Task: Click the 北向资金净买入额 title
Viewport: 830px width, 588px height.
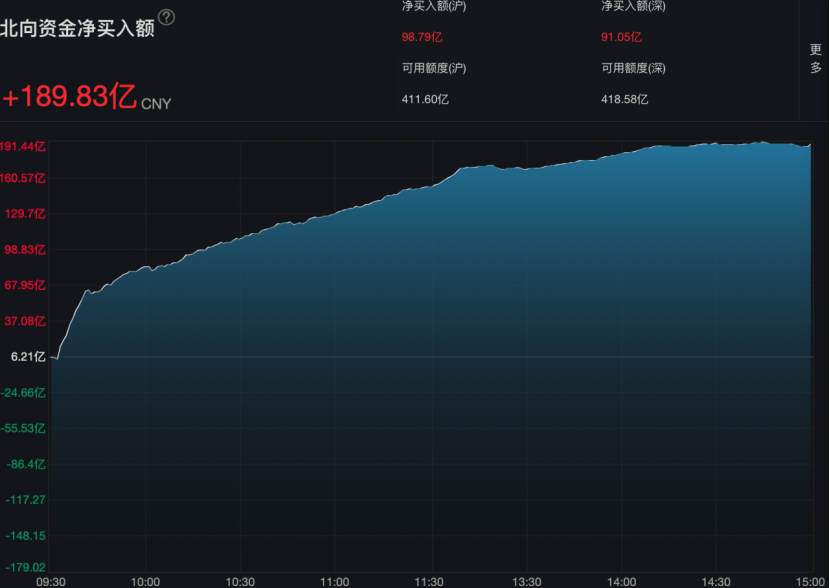Action: point(77,29)
